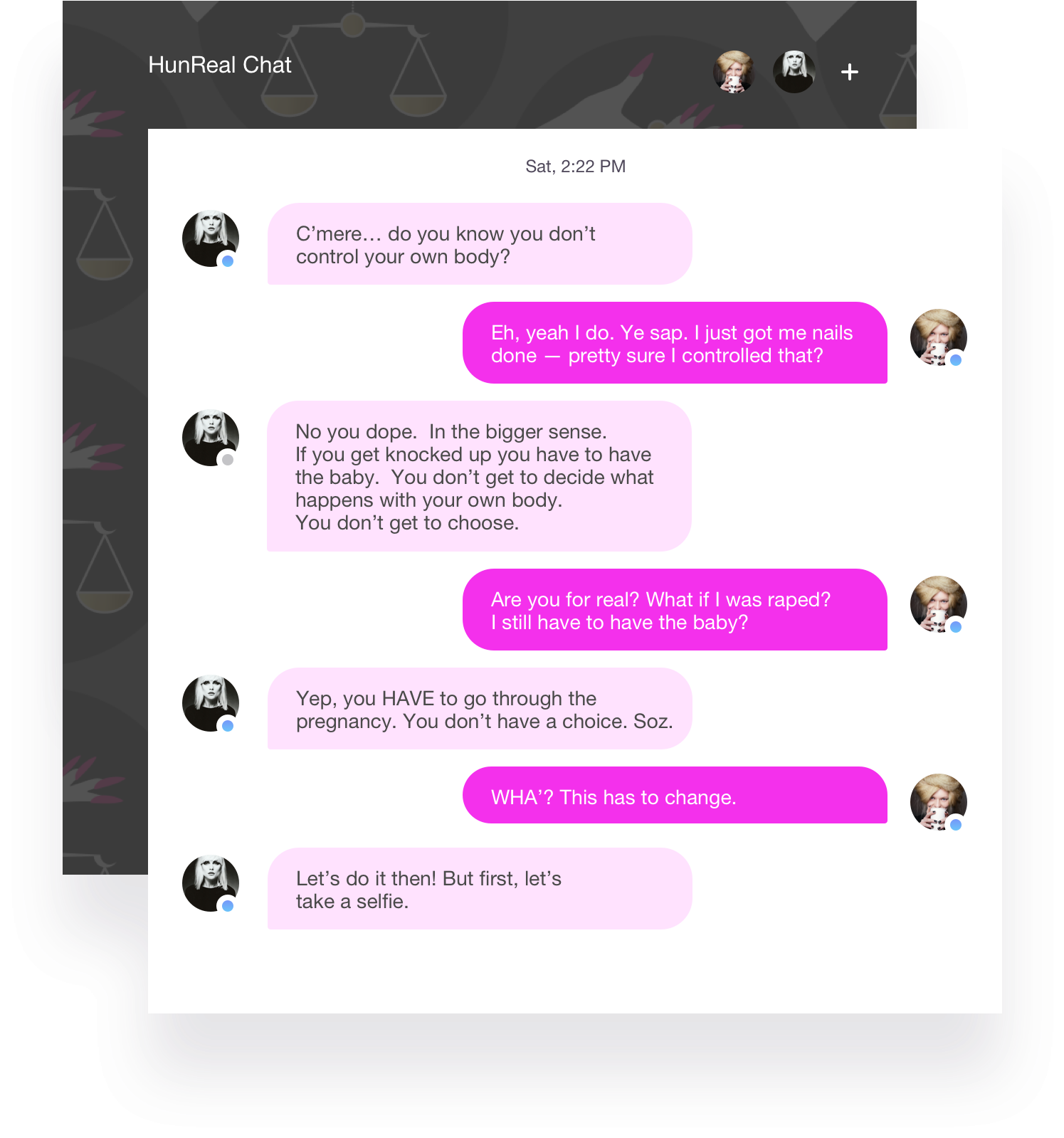
Task: Select the "Eh, yeah I do. Ye sap" bubble
Action: (675, 343)
